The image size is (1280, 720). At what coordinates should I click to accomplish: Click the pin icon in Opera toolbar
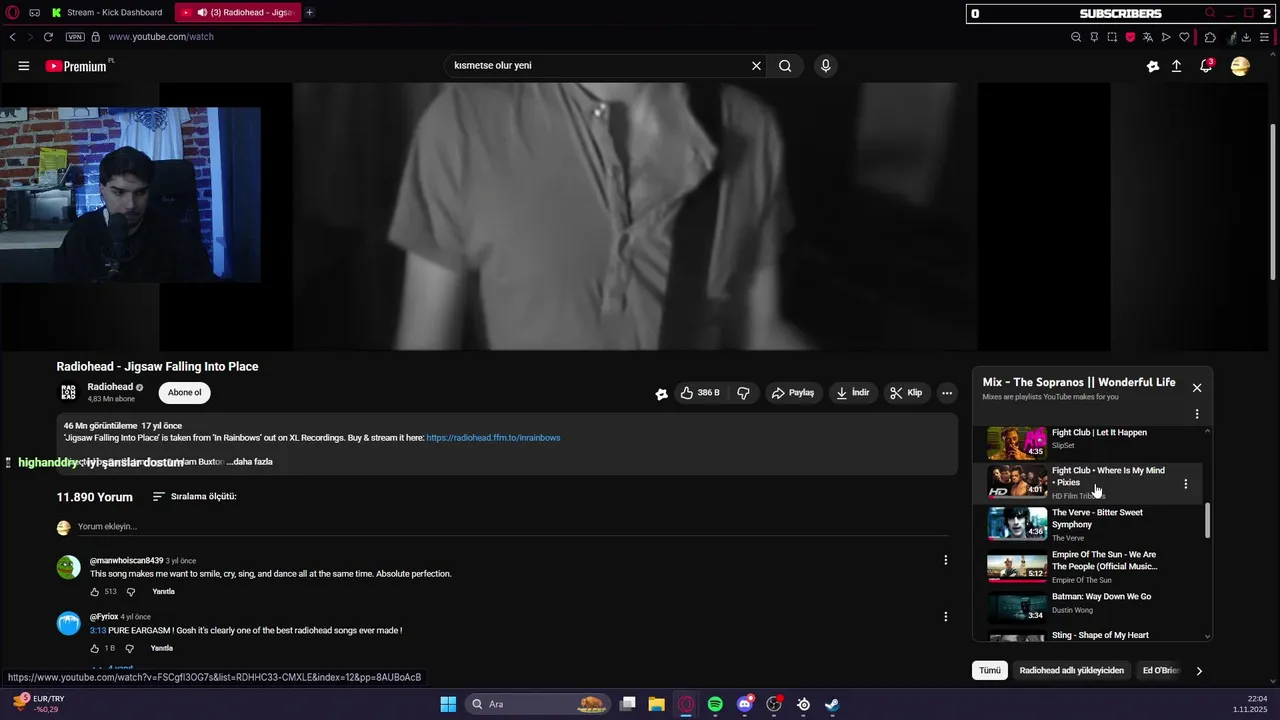1094,37
